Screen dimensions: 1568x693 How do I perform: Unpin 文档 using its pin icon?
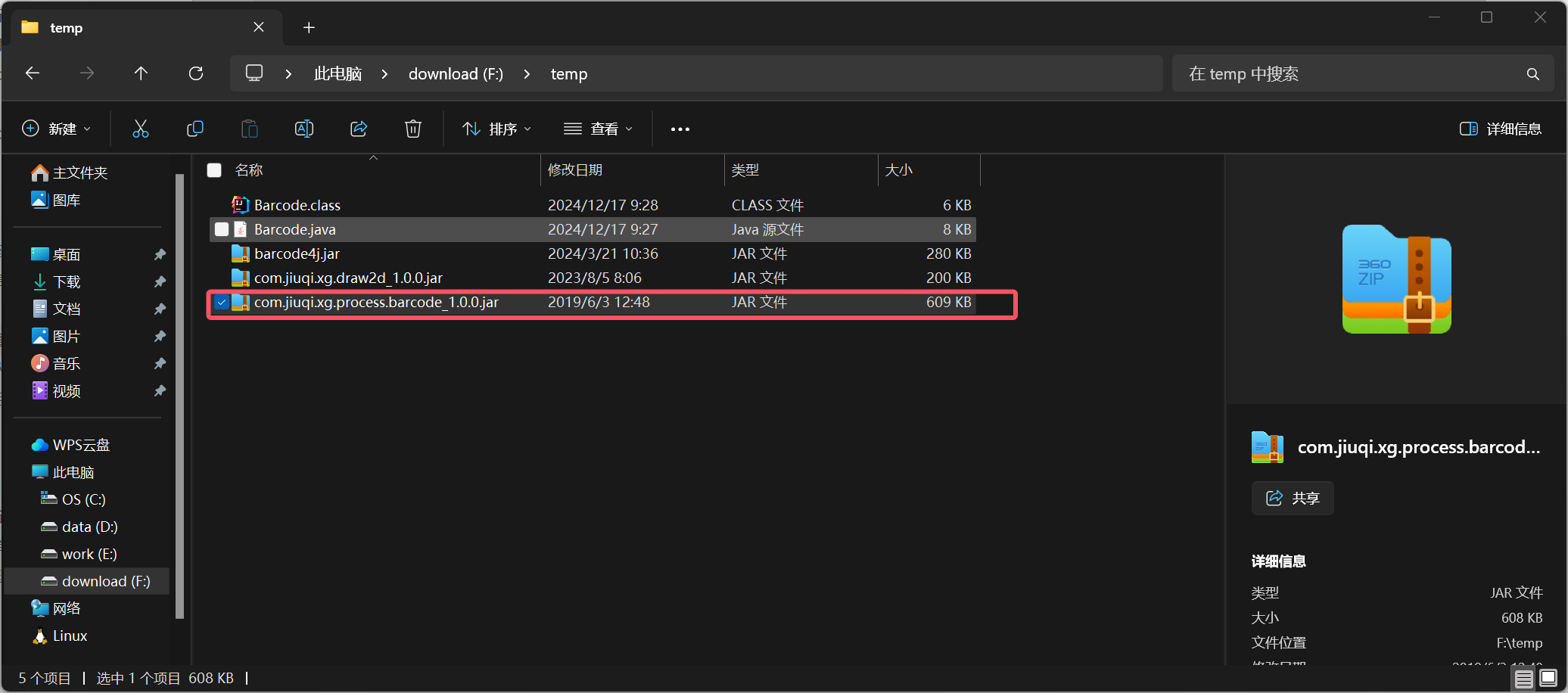coord(160,309)
